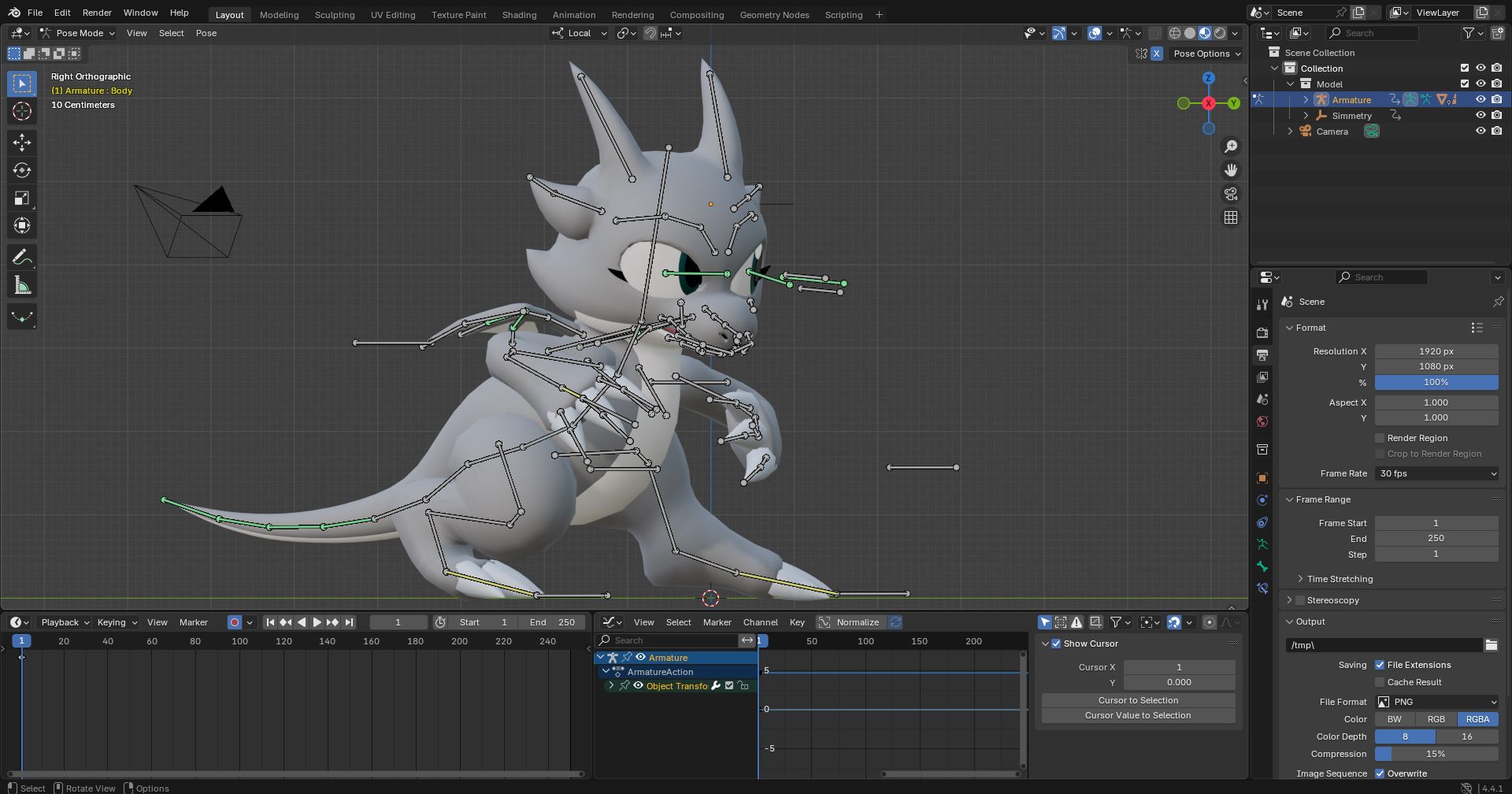Open Pose Options dropdown

tap(1206, 54)
